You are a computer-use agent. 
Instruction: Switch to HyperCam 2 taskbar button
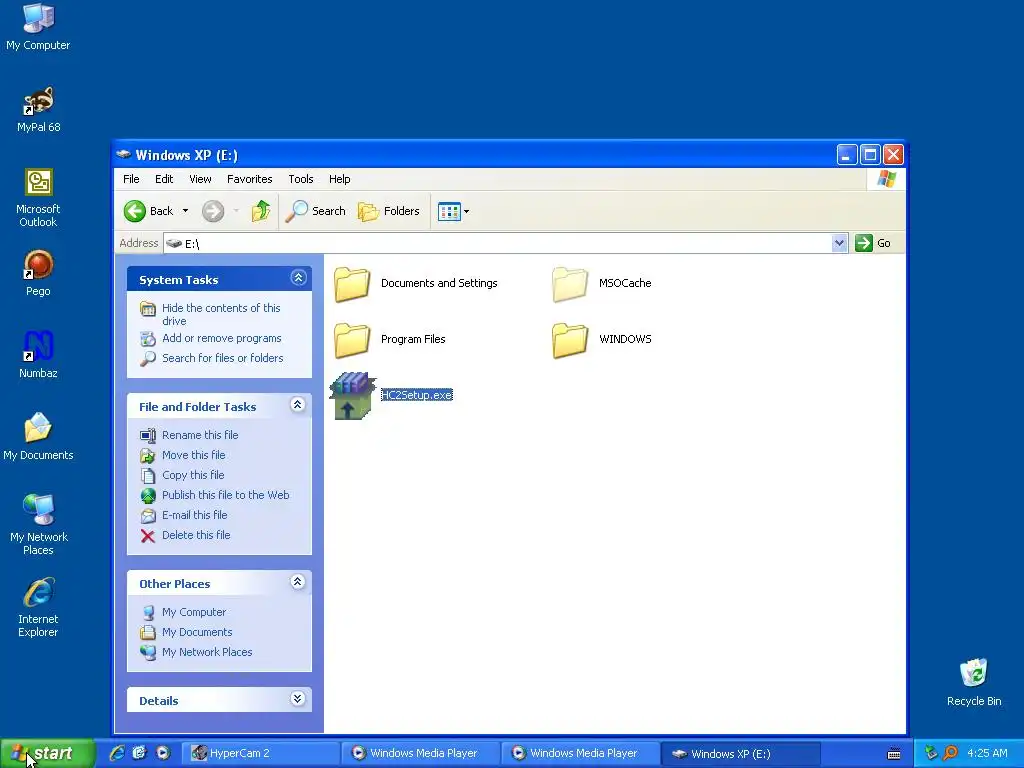pos(260,753)
